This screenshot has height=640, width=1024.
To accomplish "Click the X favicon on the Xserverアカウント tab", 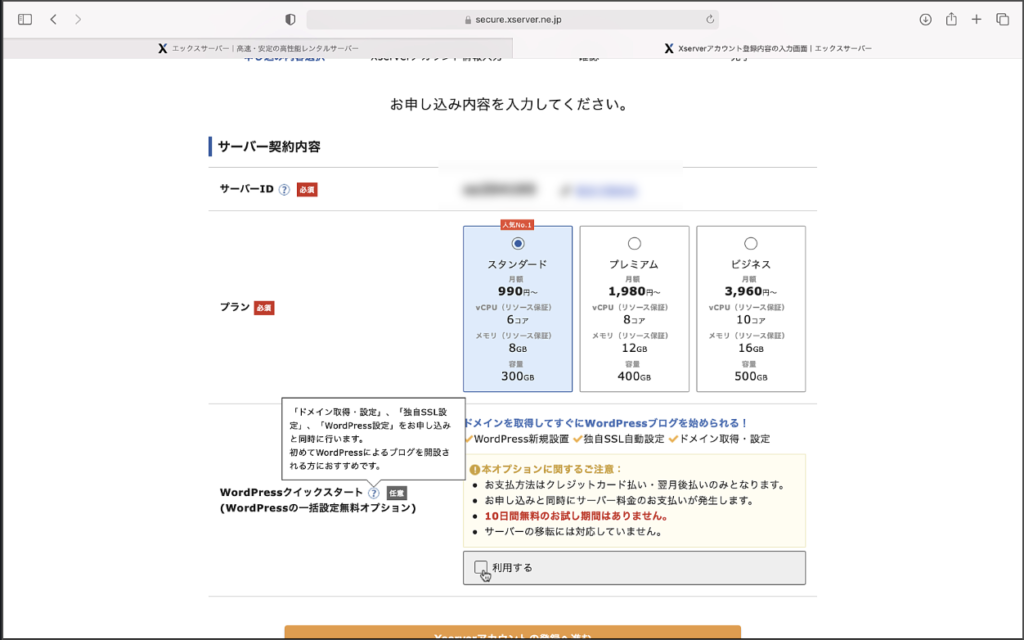I will pos(669,48).
